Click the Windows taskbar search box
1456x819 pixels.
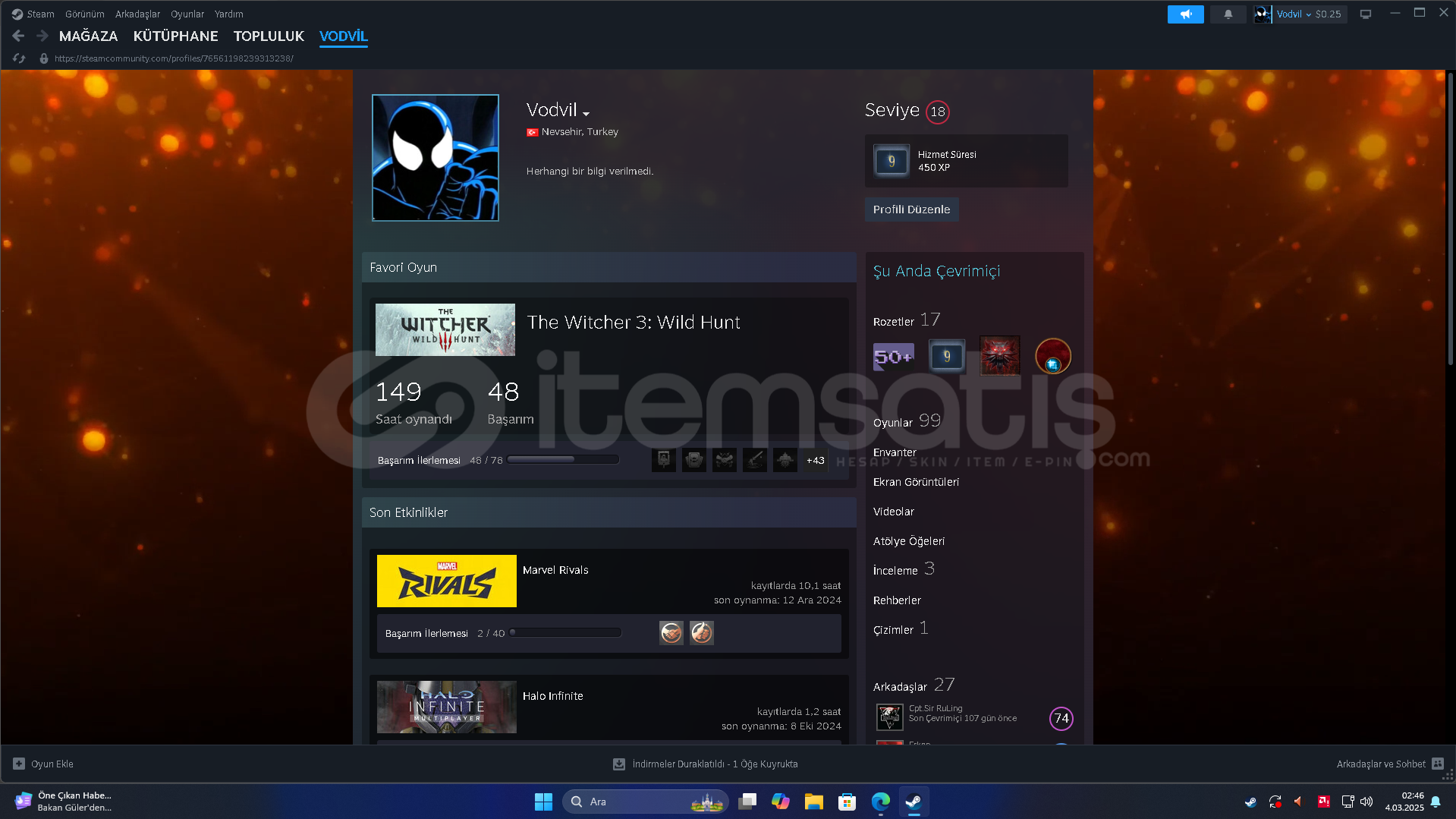[645, 802]
